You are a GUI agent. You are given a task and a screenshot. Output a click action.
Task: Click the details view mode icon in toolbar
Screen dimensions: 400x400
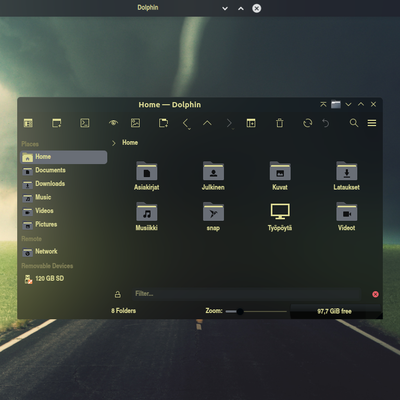coord(28,123)
